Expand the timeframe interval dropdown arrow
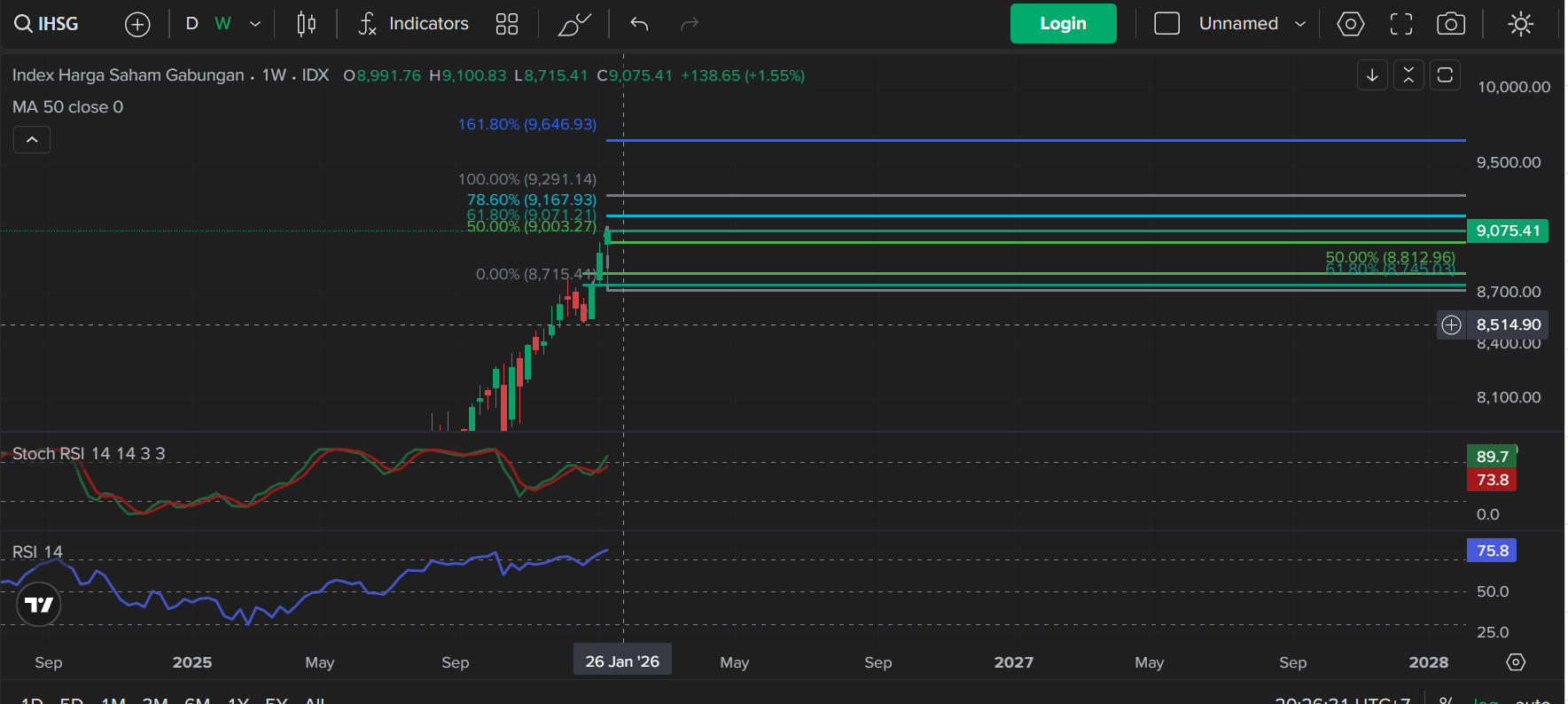Viewport: 1568px width, 704px height. [x=255, y=24]
